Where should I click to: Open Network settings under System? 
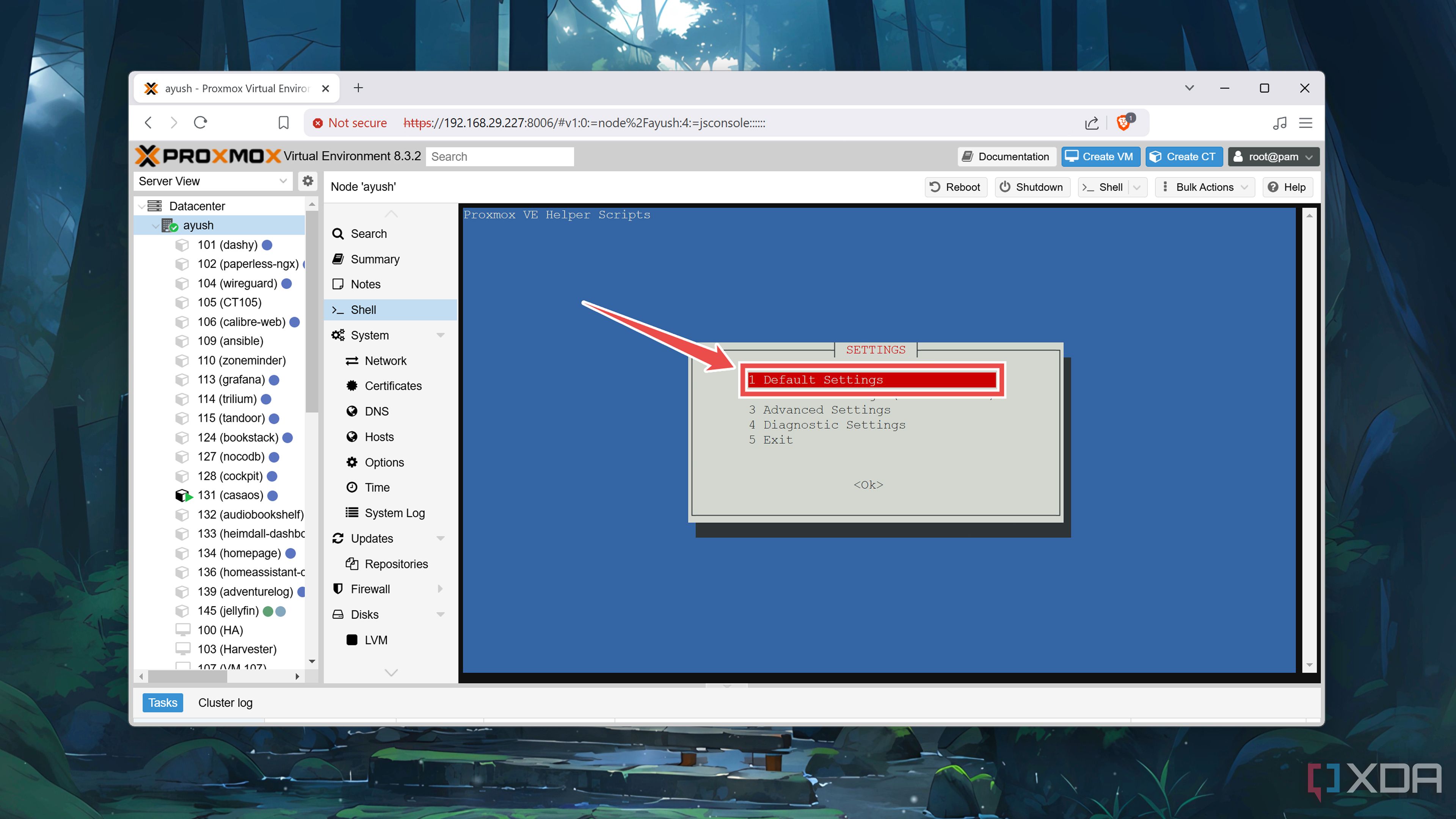tap(386, 361)
